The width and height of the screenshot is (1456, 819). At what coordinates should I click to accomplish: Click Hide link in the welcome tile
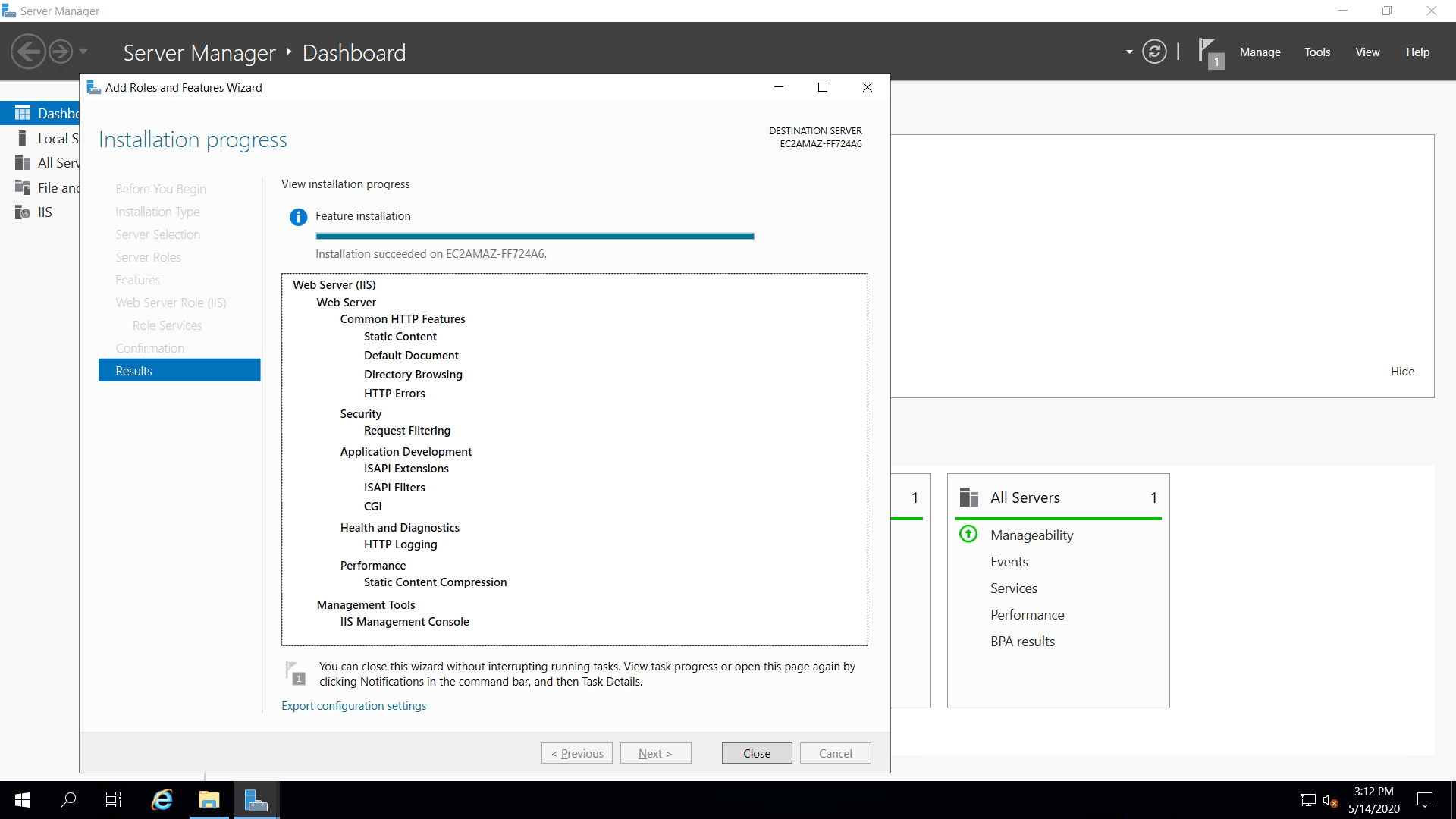tap(1402, 372)
